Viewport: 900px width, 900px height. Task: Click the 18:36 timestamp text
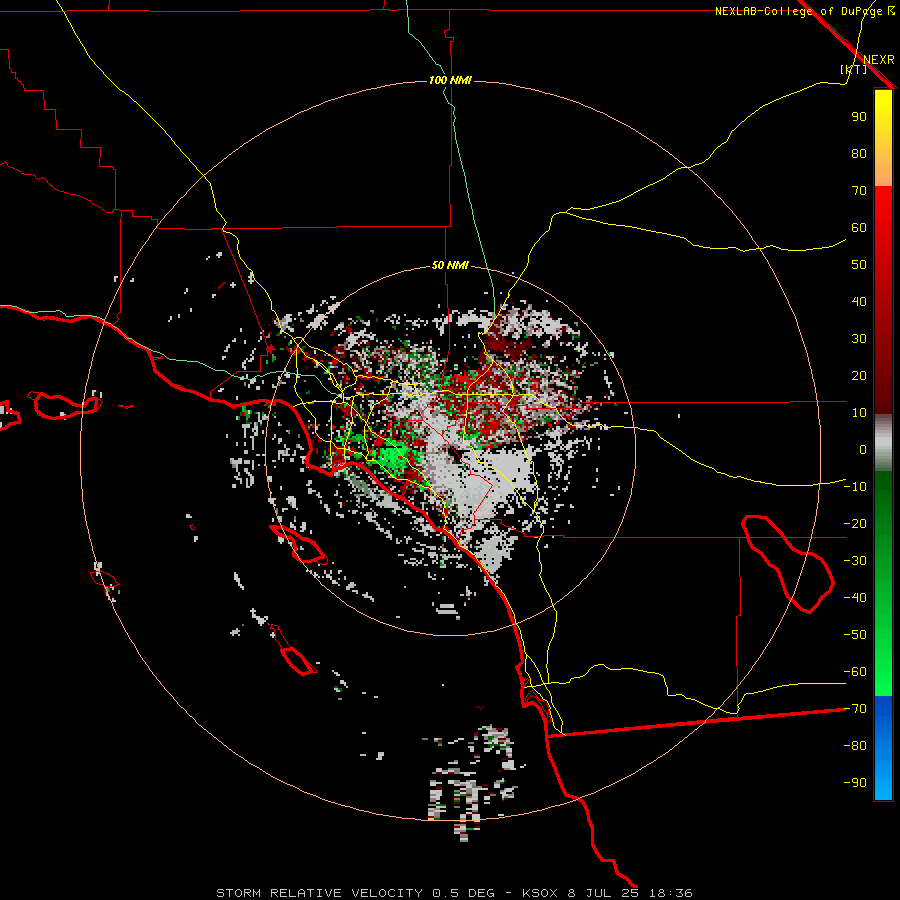click(670, 893)
